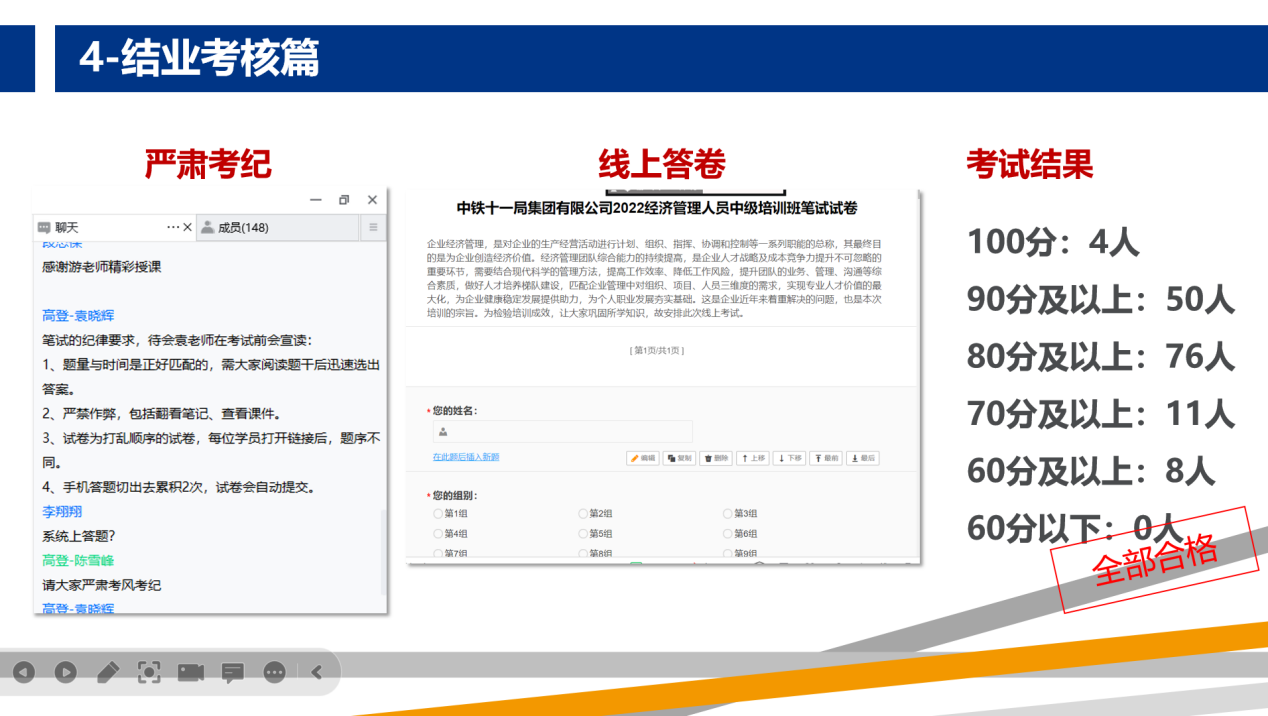
Task: Click the 60分及以上：8人 result line
Action: pos(1090,470)
